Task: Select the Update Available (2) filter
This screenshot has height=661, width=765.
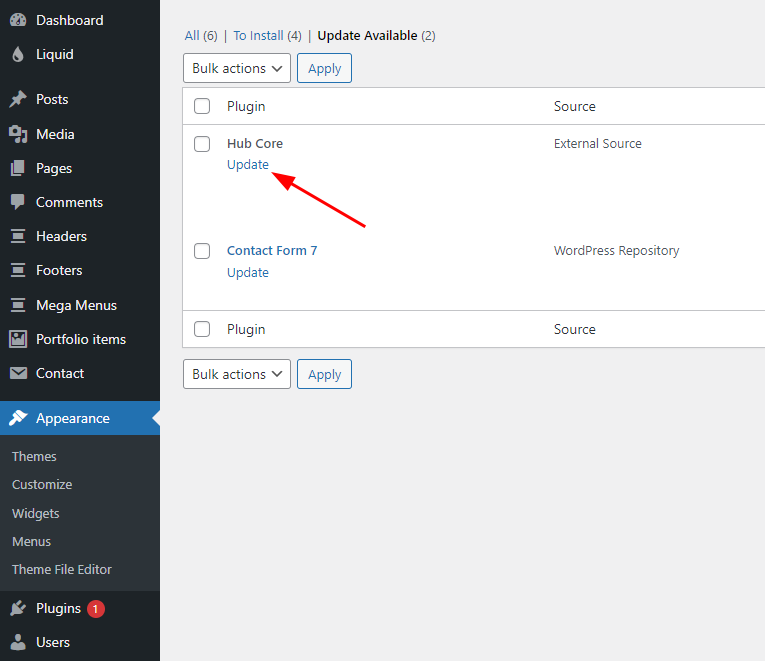Action: click(x=376, y=36)
